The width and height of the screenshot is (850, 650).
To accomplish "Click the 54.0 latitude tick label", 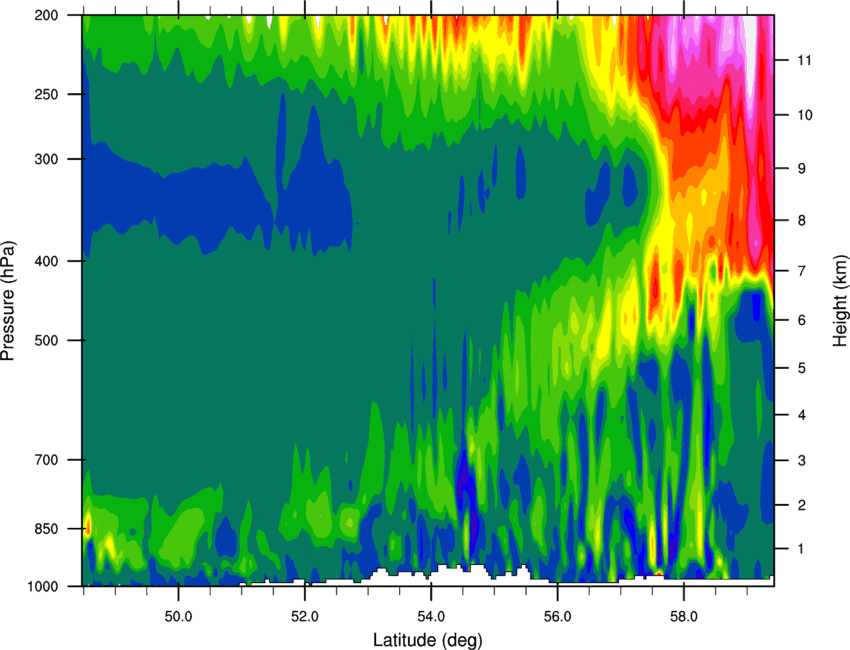I will [x=431, y=617].
